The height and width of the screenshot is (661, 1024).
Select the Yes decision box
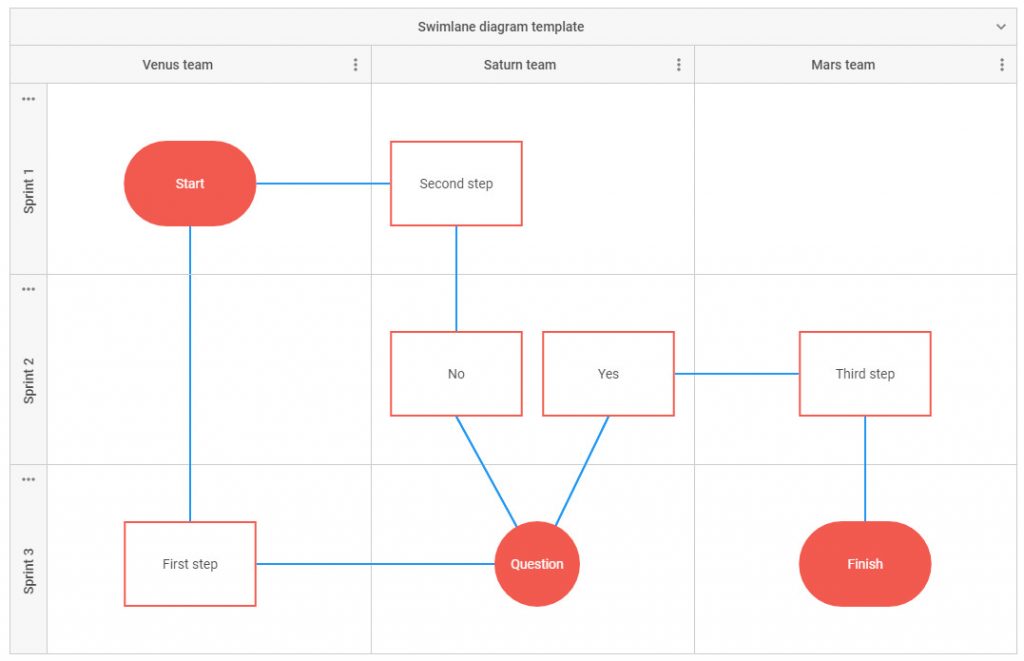[x=608, y=373]
